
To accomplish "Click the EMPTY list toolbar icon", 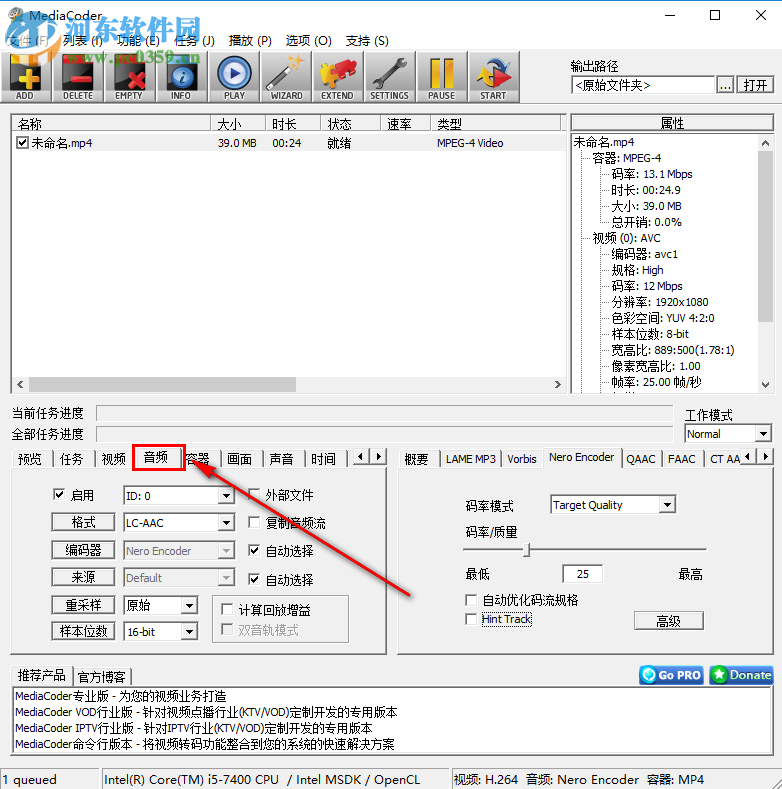I will pos(129,77).
